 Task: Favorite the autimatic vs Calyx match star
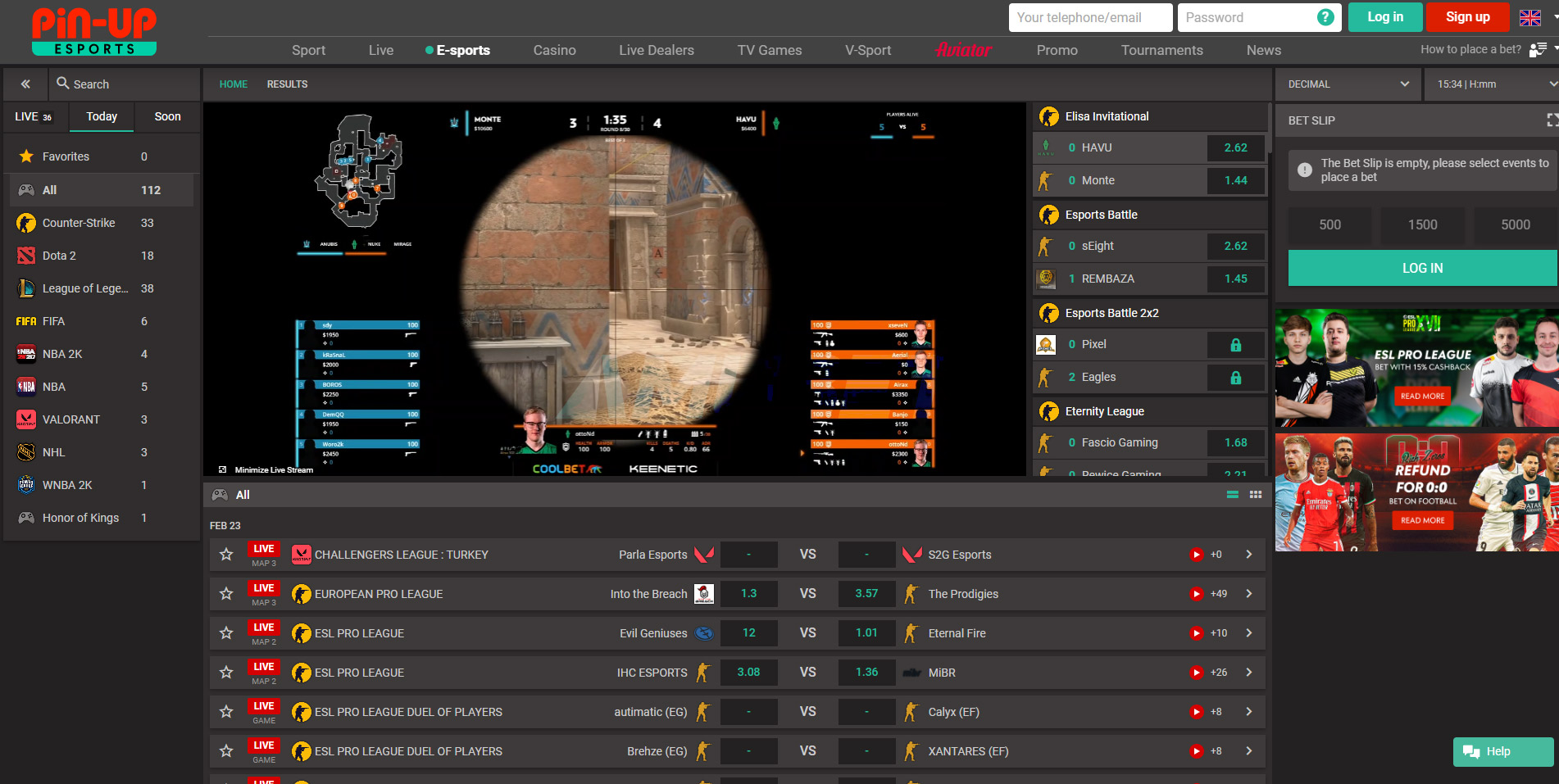[x=226, y=712]
